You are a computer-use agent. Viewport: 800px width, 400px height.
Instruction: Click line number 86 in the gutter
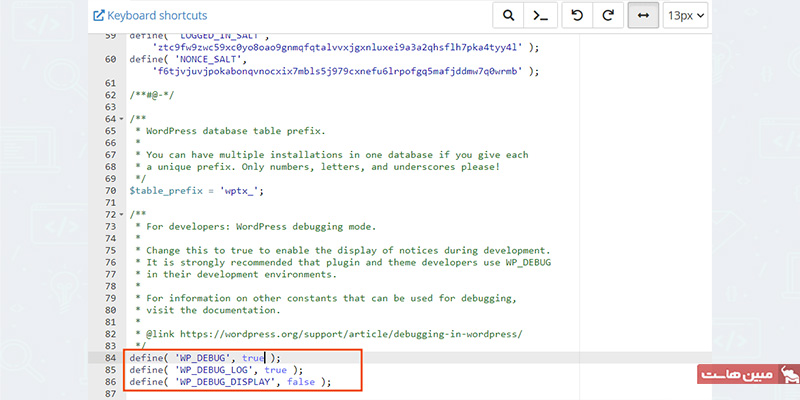[109, 382]
